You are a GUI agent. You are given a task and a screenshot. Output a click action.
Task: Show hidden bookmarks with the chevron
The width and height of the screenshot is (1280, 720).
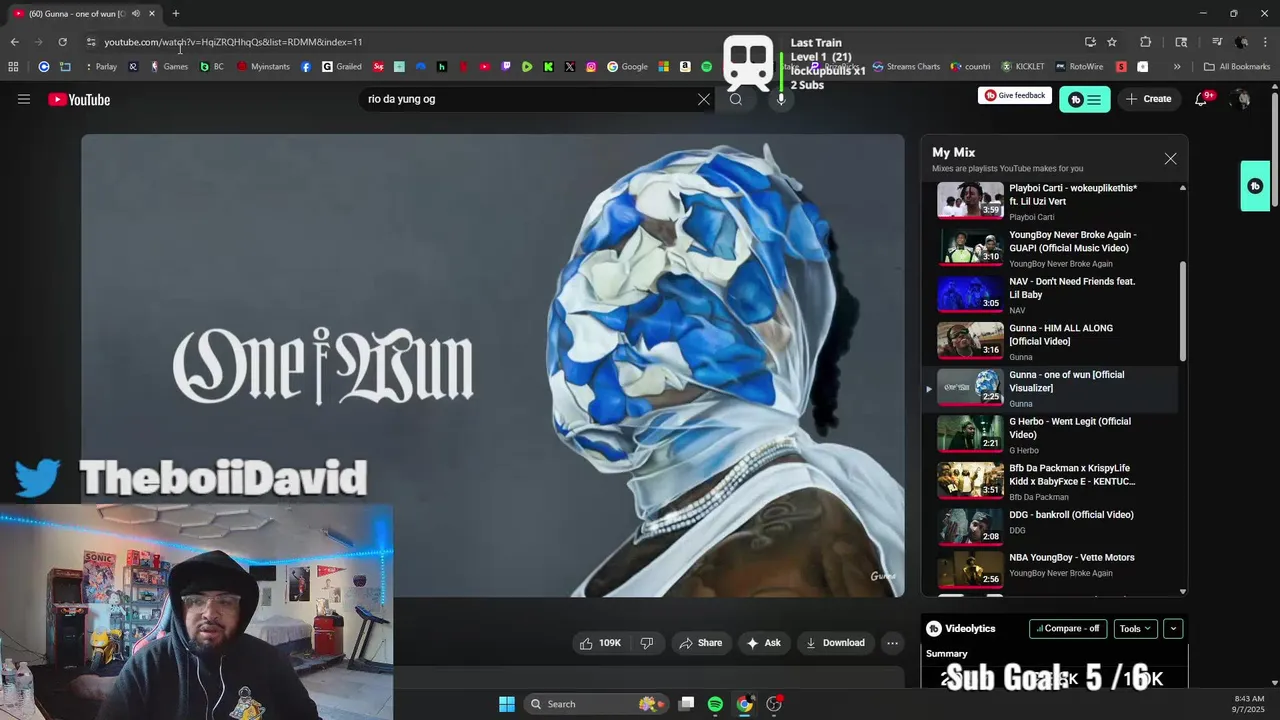pyautogui.click(x=1177, y=67)
